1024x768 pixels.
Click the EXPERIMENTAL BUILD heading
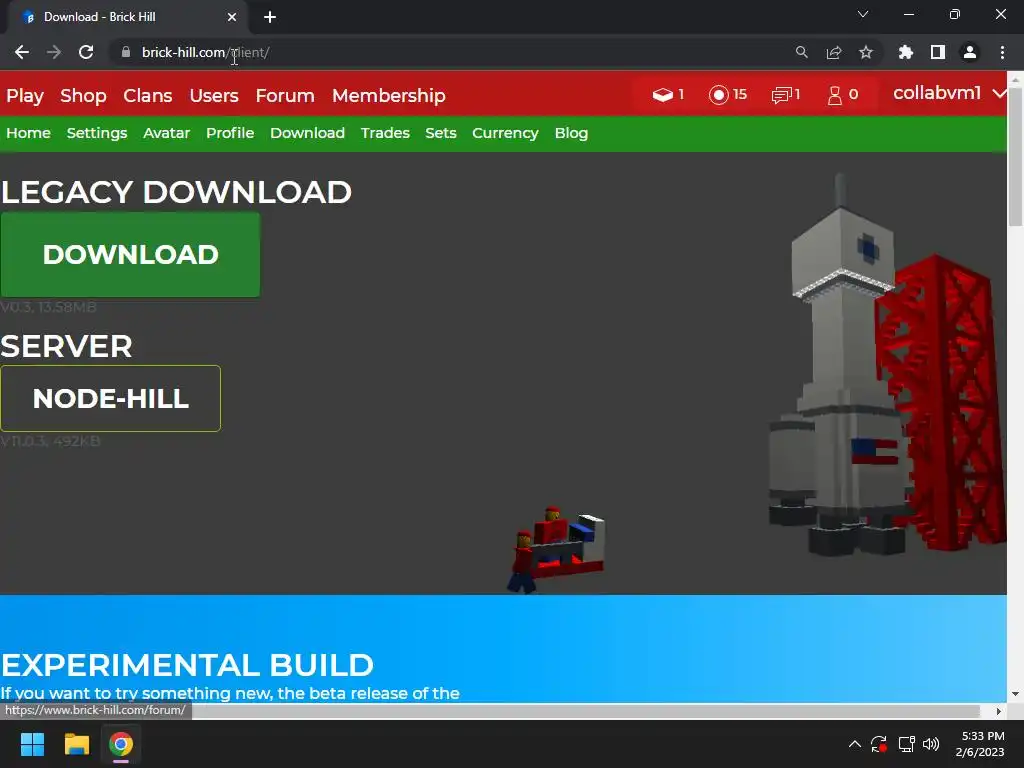(x=187, y=665)
